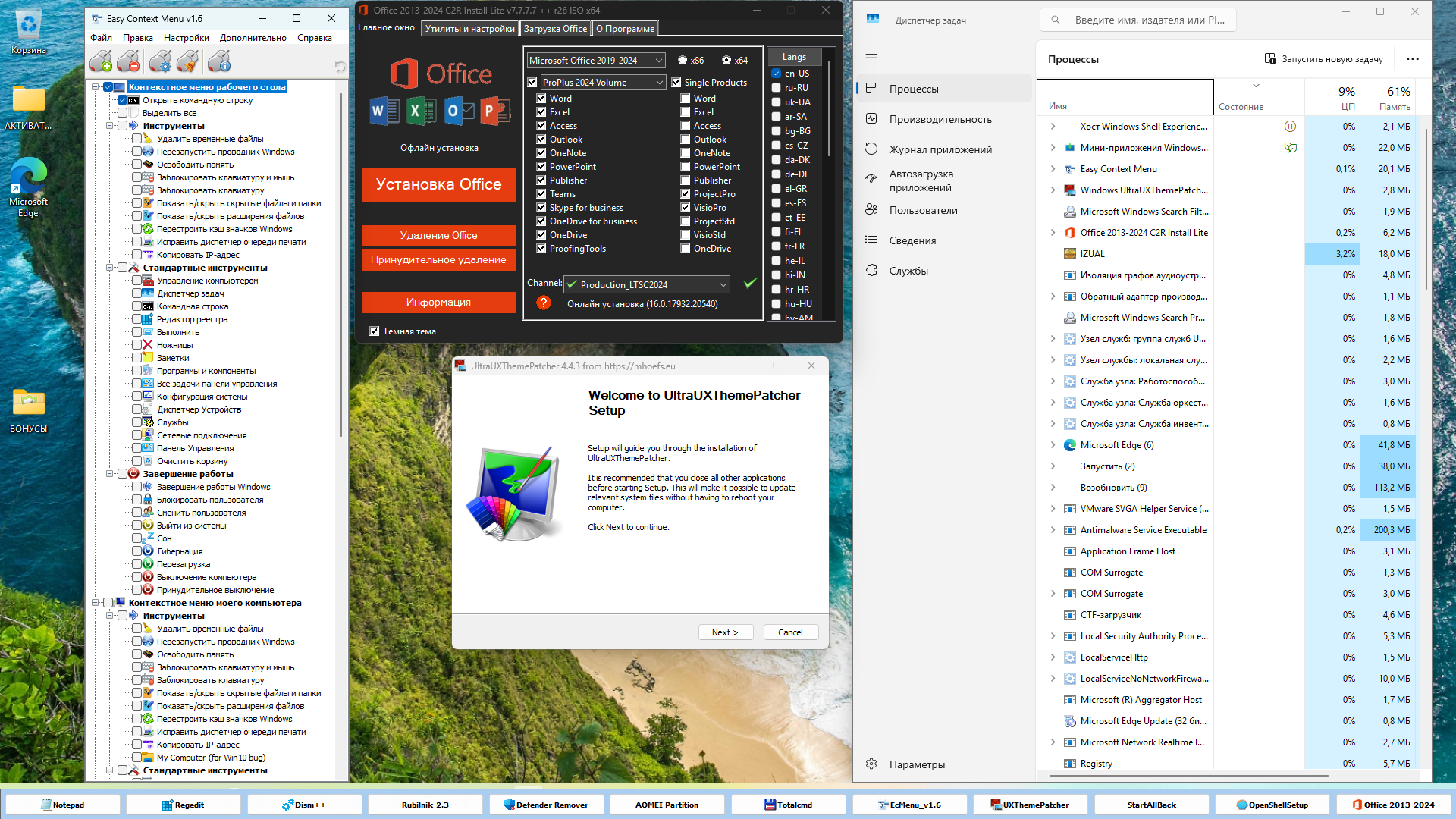Click Next in UltraUXThemePatcher setup
The width and height of the screenshot is (1456, 819).
(x=725, y=632)
